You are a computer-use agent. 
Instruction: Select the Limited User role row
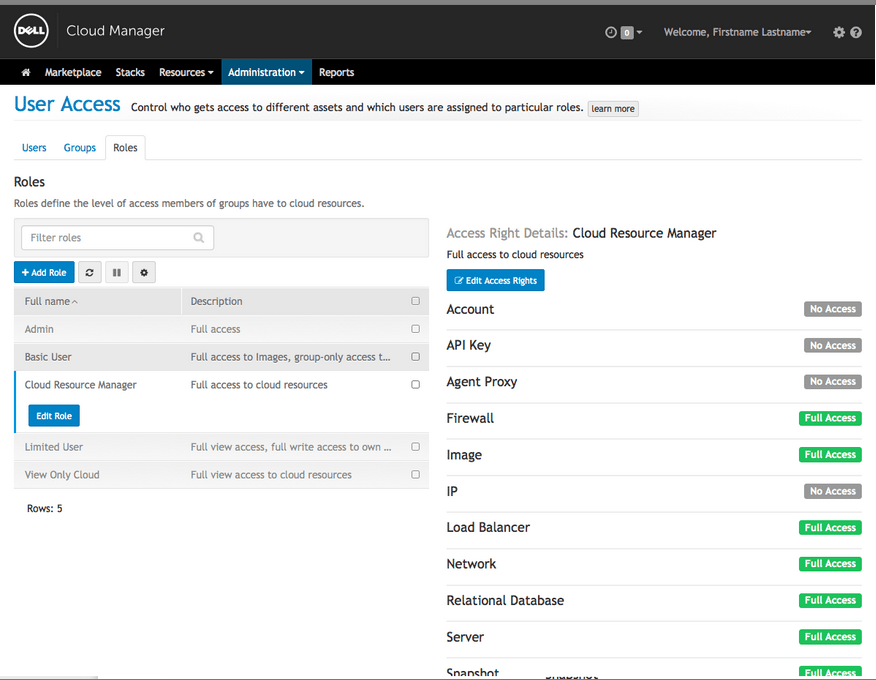221,446
